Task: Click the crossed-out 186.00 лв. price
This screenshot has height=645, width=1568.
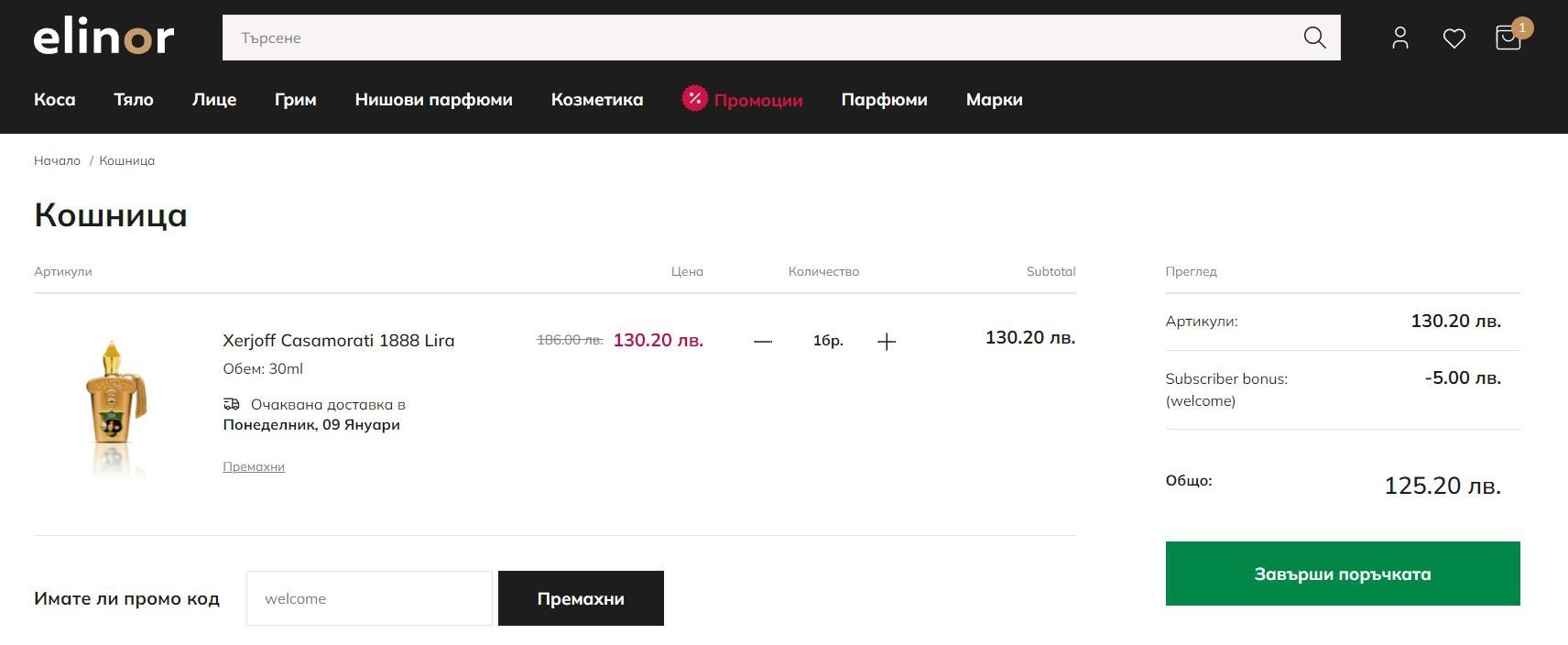Action: (570, 340)
